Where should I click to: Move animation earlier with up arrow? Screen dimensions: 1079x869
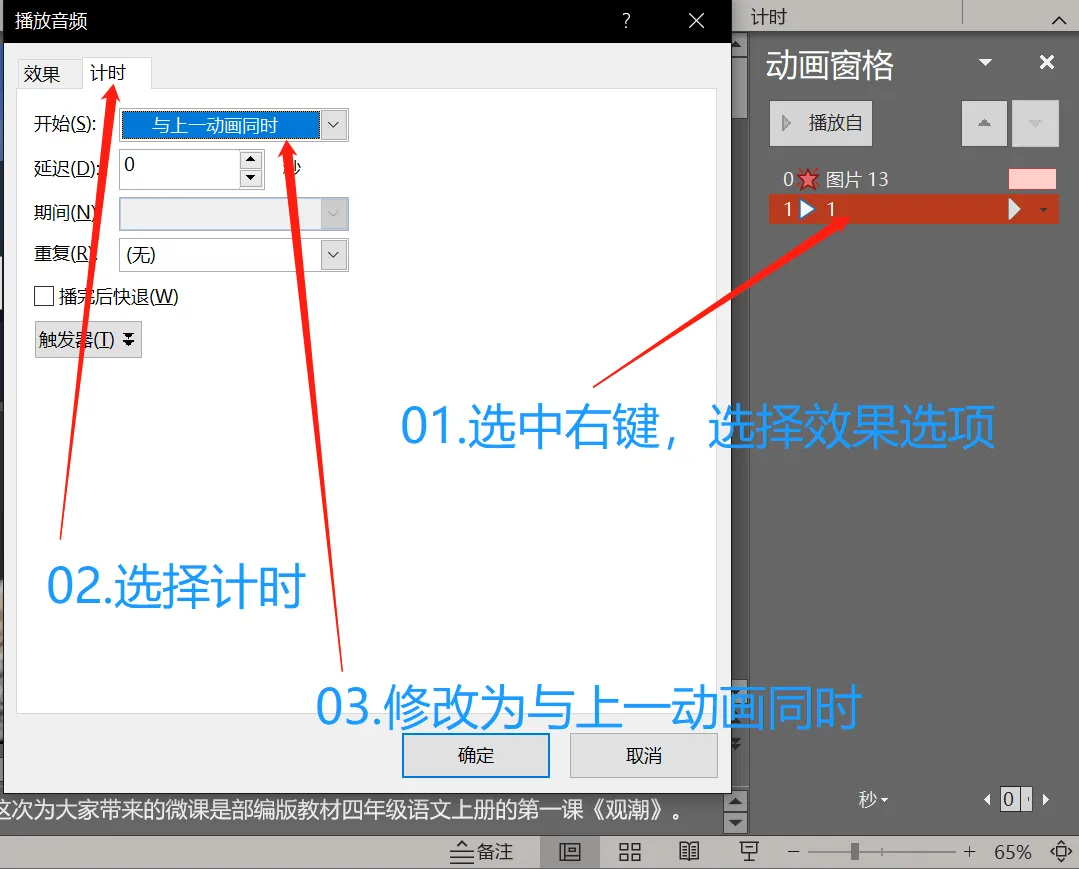pos(984,123)
